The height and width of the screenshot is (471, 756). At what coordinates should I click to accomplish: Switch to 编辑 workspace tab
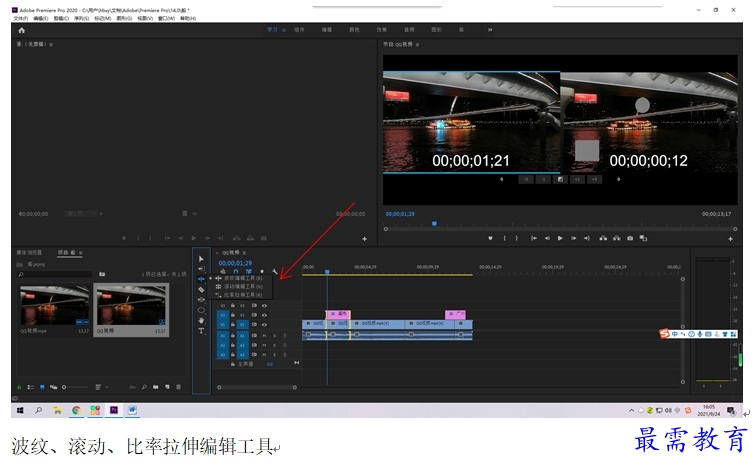coord(327,30)
